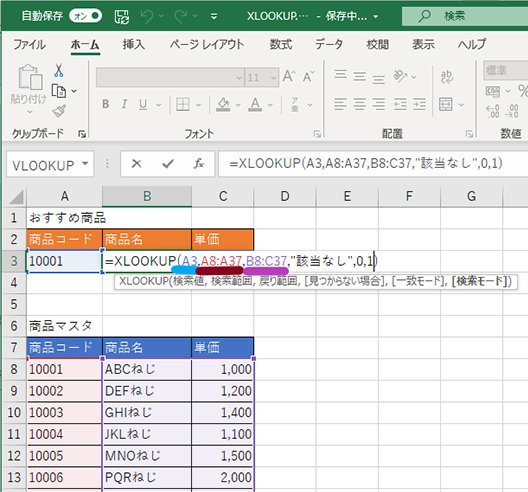528x492 pixels.
Task: Open the 数式 tab
Action: click(280, 44)
